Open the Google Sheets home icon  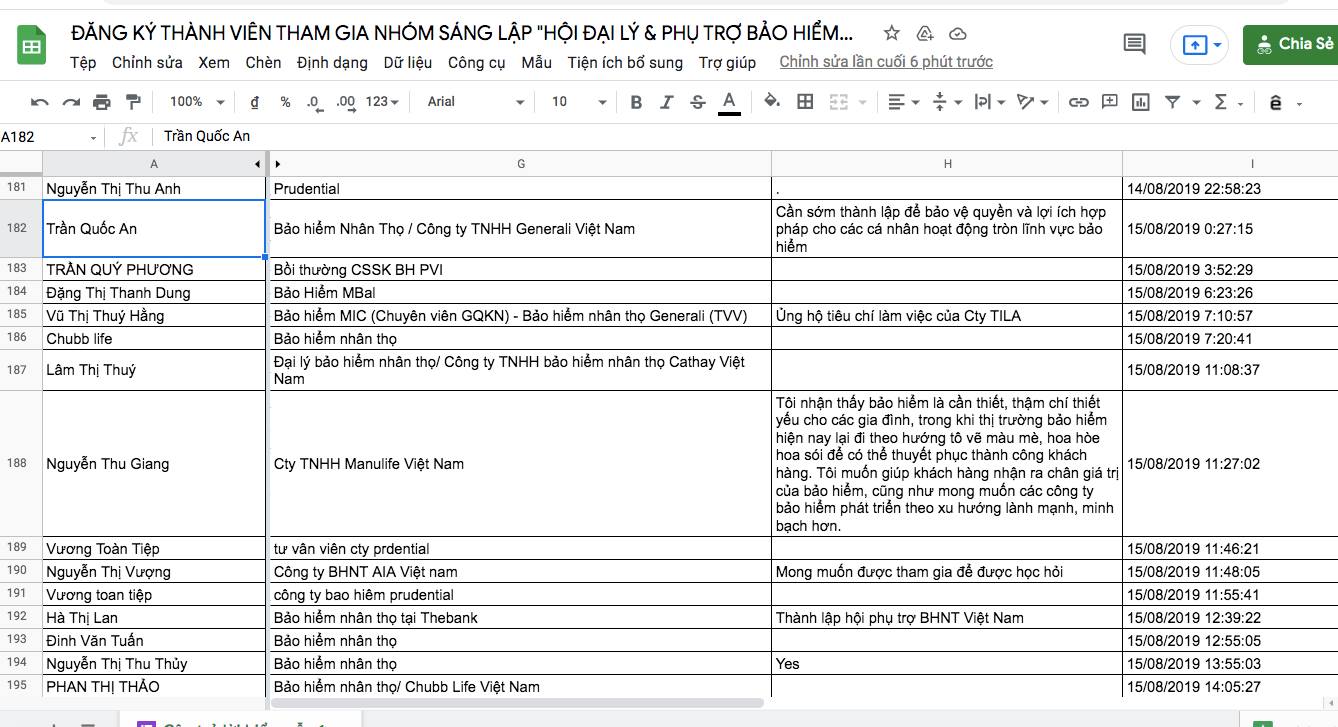click(32, 45)
